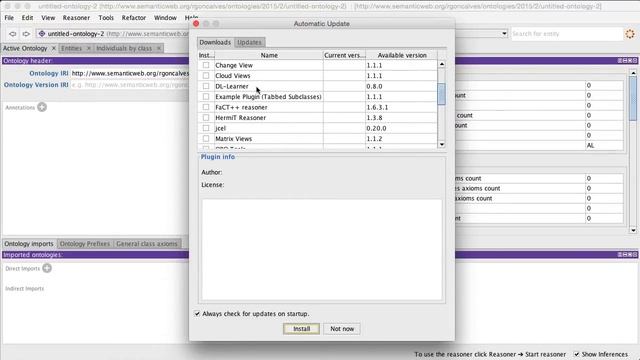Viewport: 640px width, 360px height.
Task: Add annotation with the plus icon
Action: pyautogui.click(x=42, y=107)
